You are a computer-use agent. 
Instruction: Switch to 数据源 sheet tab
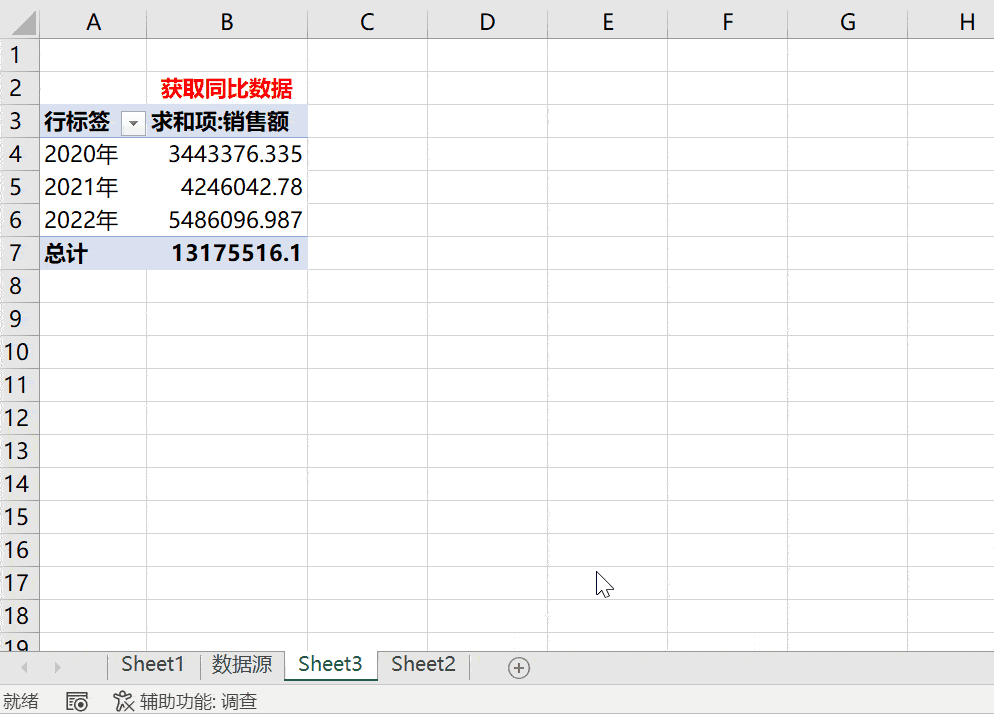click(242, 664)
